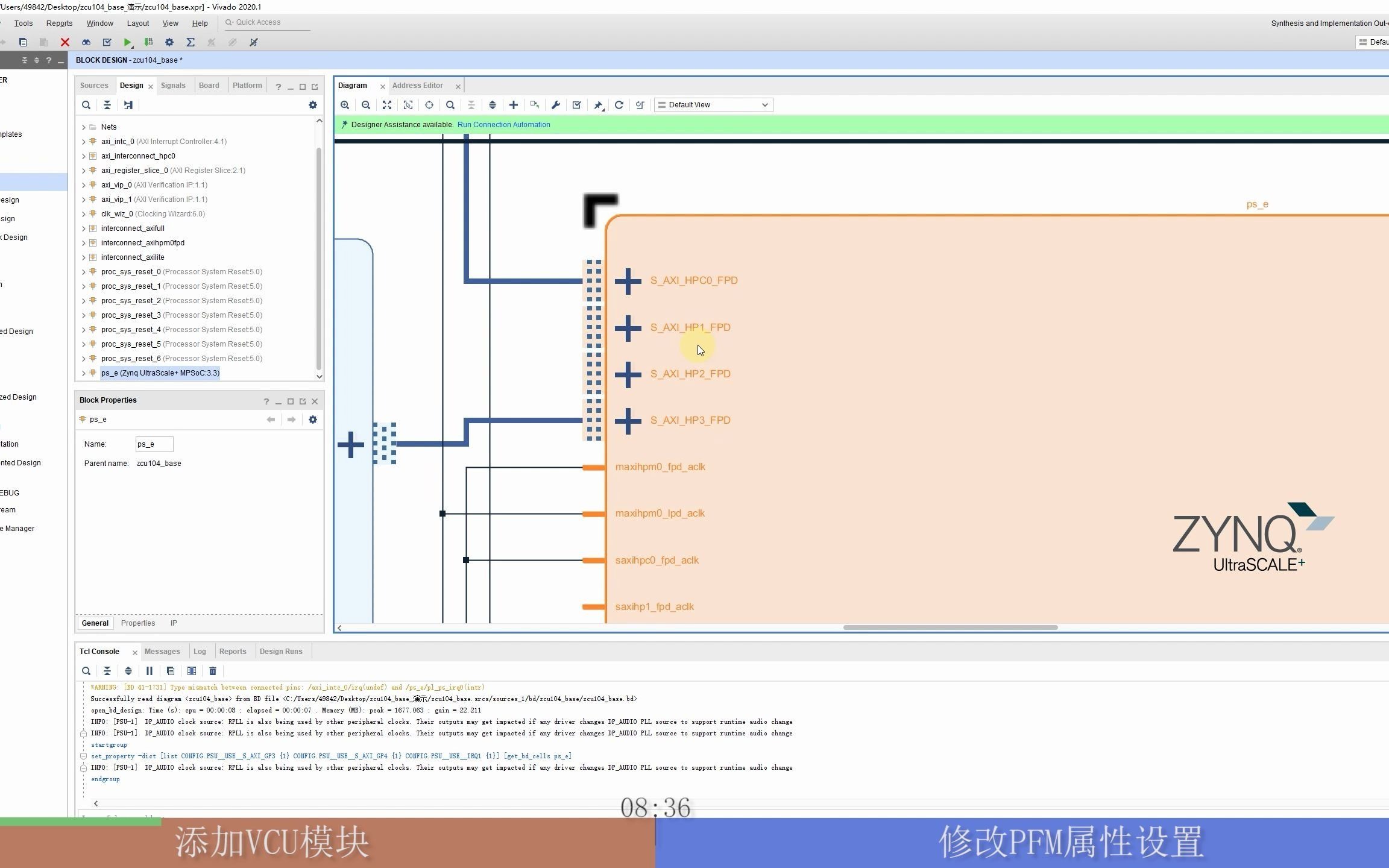Viewport: 1389px width, 868px height.
Task: Search in the Design panel
Action: 86,105
